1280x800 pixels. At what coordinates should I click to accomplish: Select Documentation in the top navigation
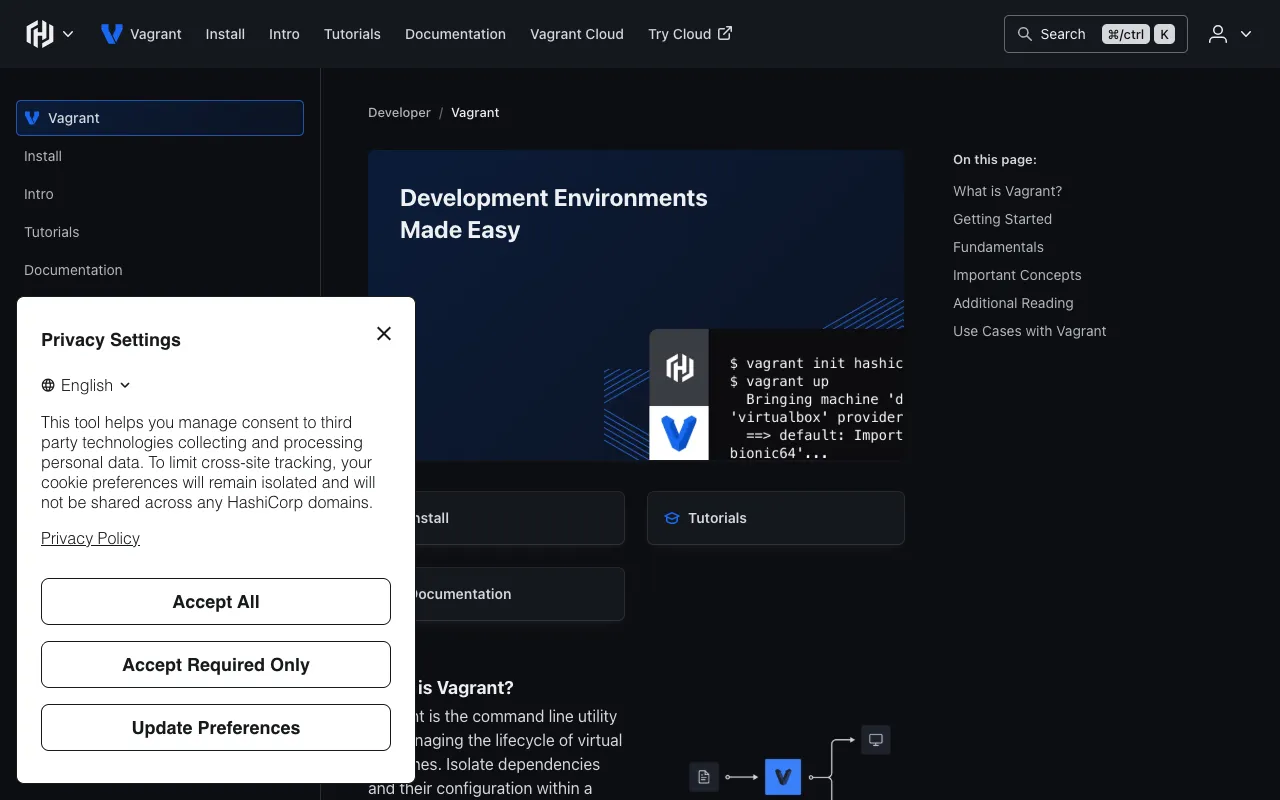tap(455, 33)
